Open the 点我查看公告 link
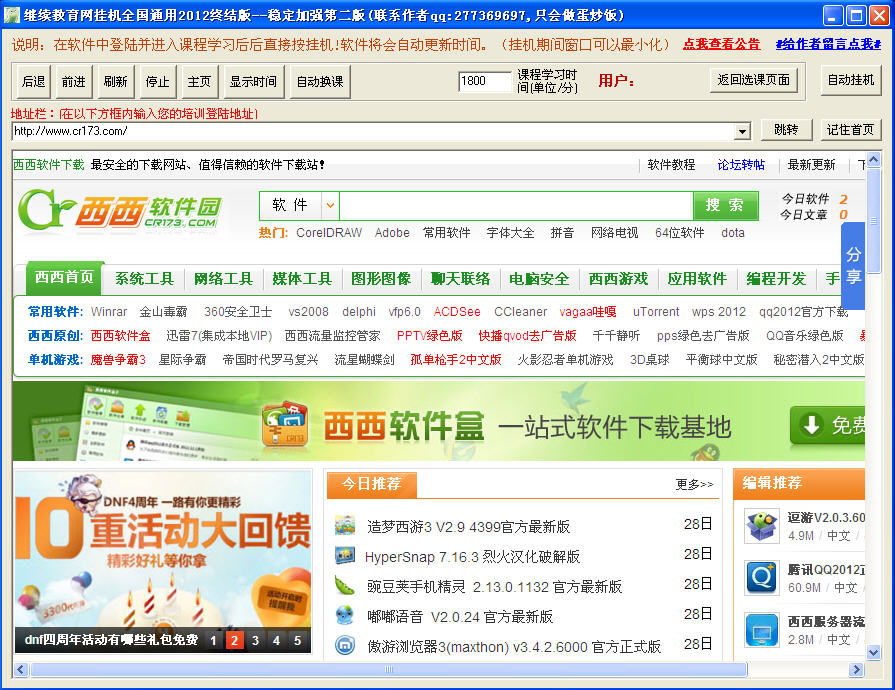Image resolution: width=895 pixels, height=690 pixels. tap(721, 44)
